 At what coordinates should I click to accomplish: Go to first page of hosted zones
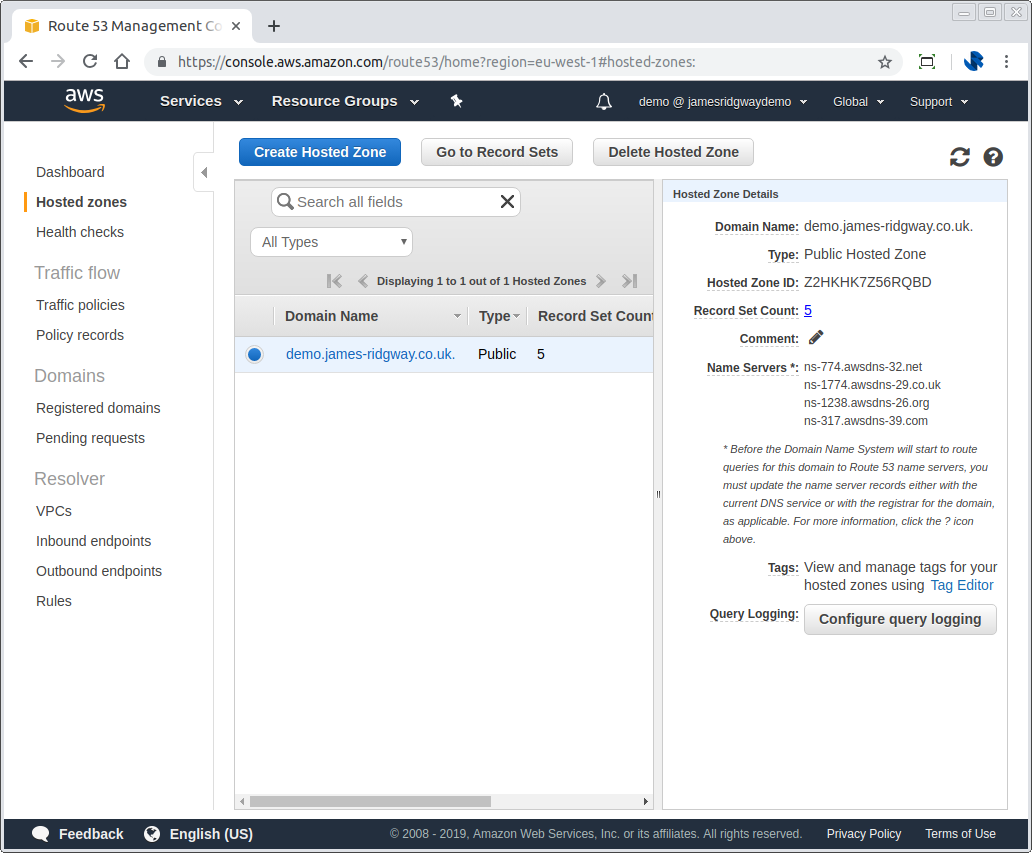pos(334,281)
